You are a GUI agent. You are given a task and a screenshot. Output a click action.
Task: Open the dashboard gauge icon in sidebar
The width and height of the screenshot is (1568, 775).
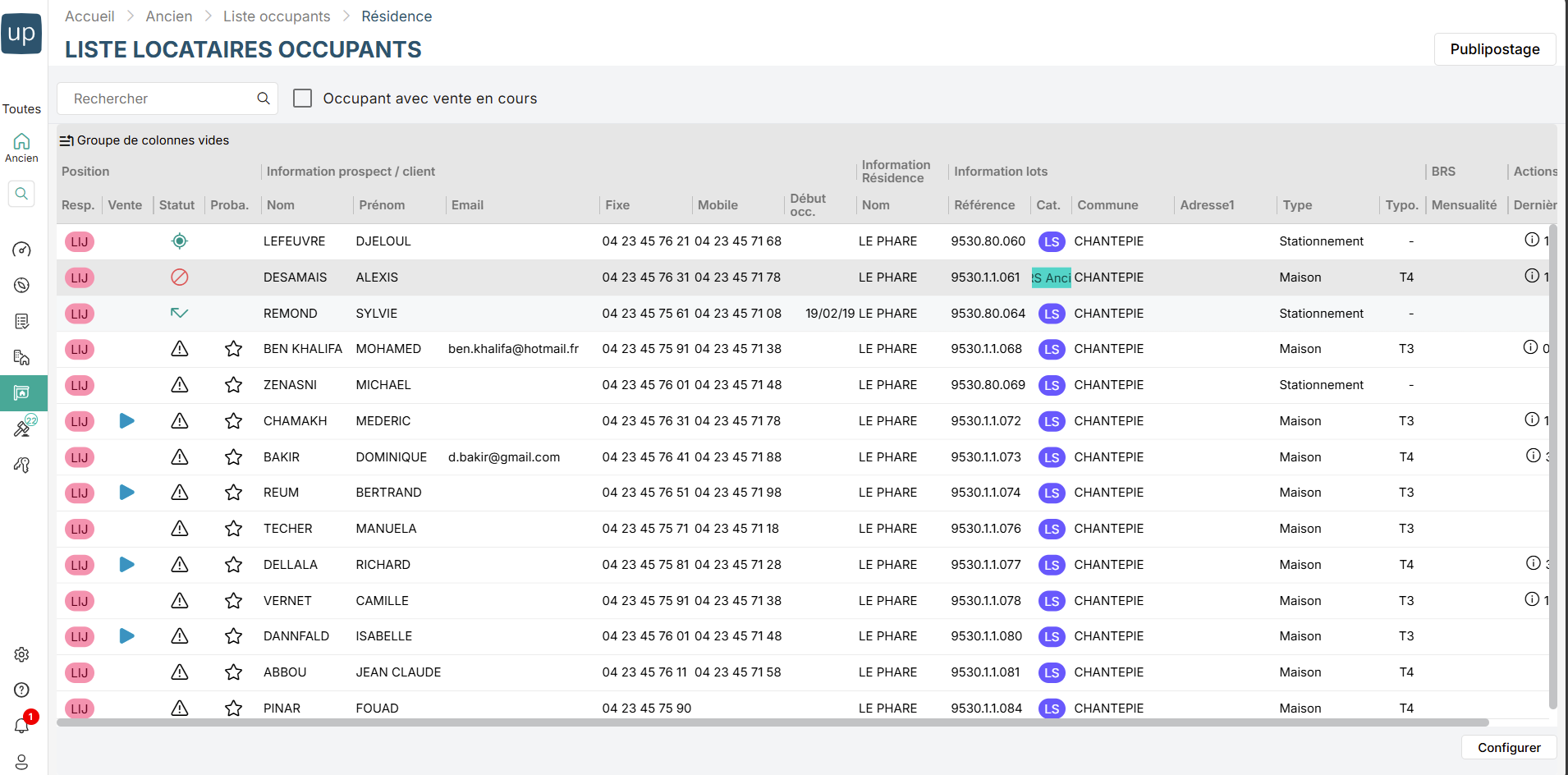click(x=22, y=250)
